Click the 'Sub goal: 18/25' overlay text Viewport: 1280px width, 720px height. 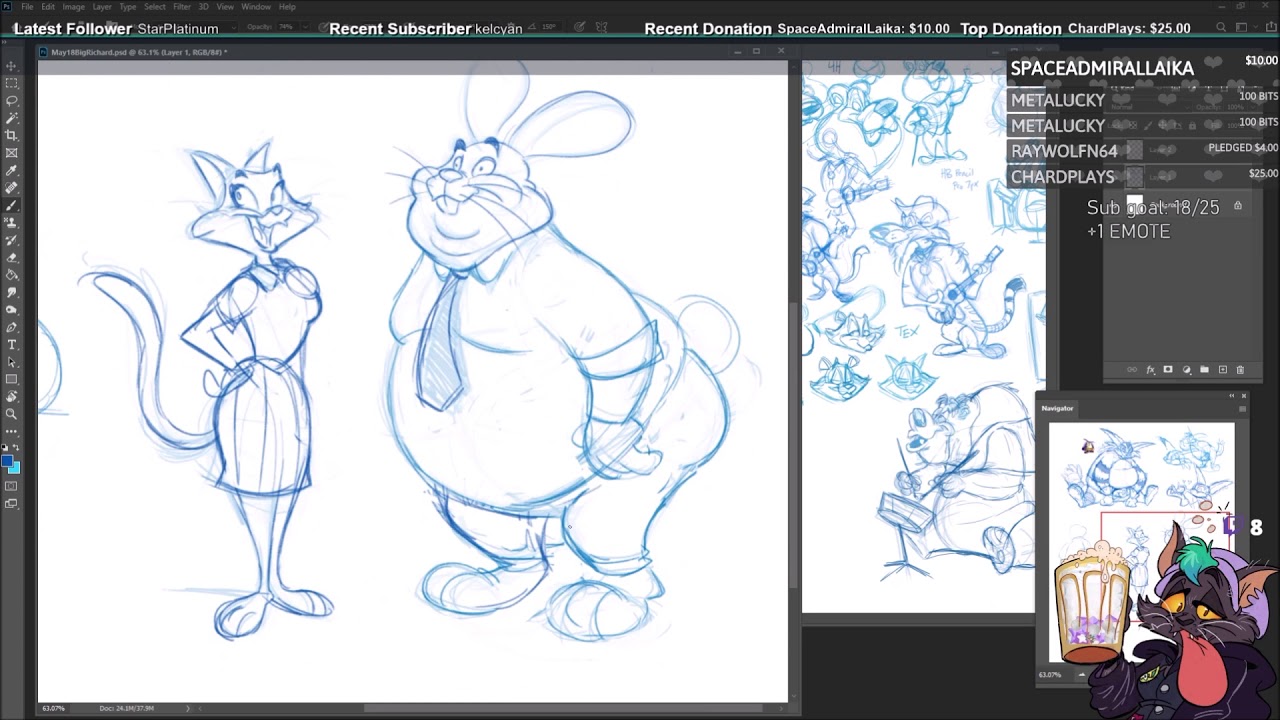click(x=1153, y=207)
